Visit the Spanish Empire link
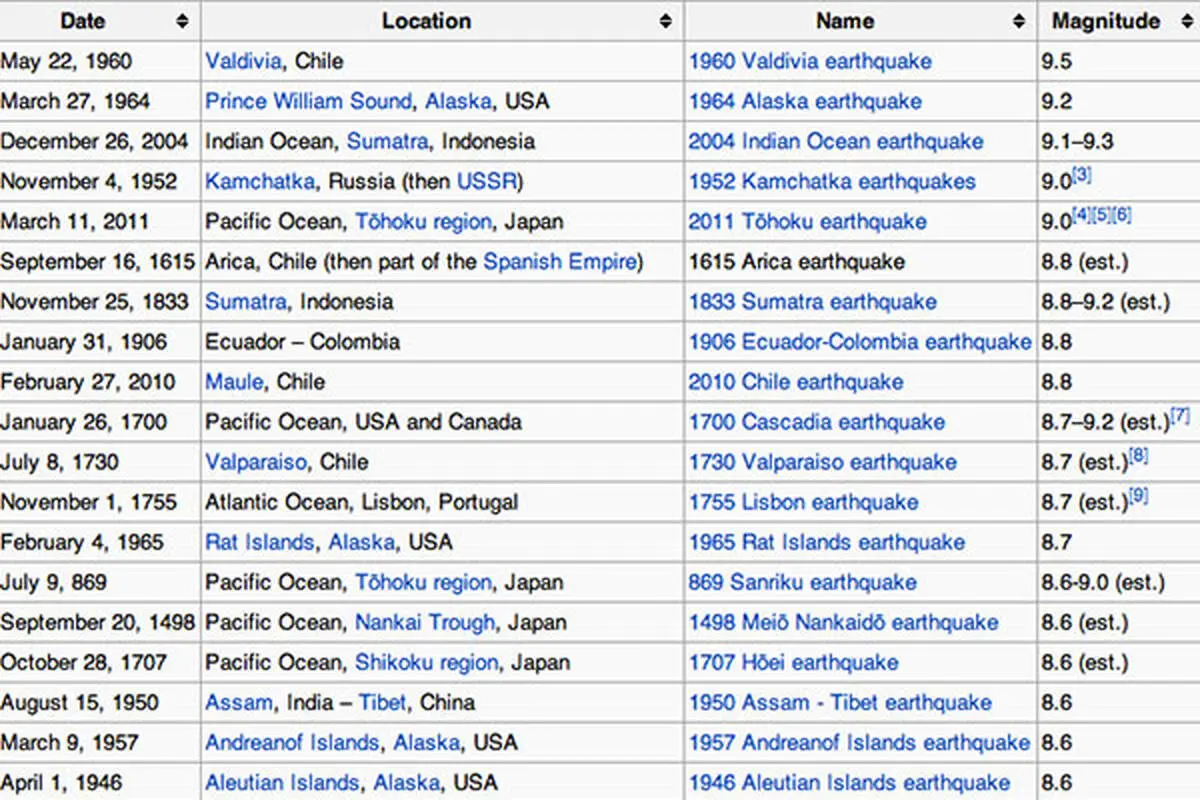Screen dimensions: 1200x800 coord(560,261)
